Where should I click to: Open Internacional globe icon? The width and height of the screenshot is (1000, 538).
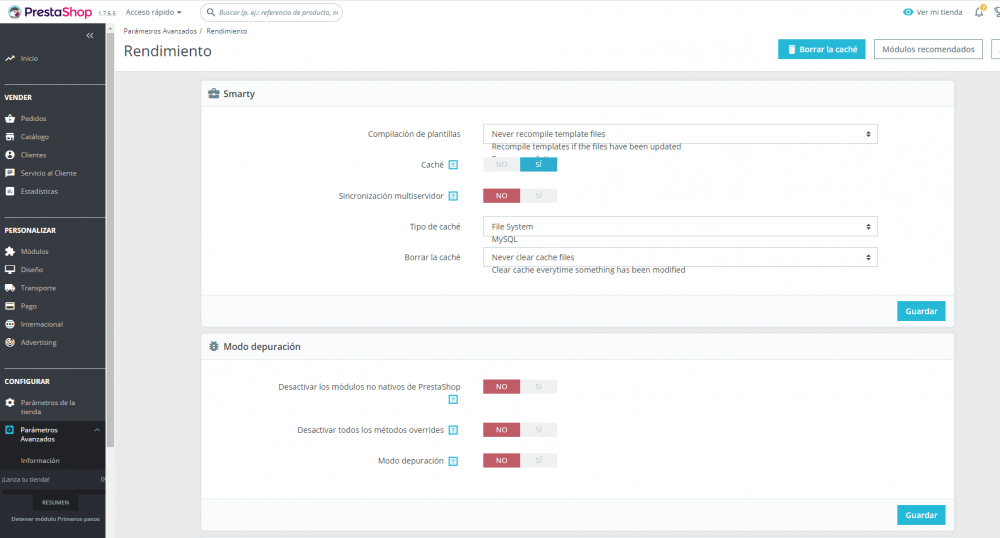[x=10, y=324]
